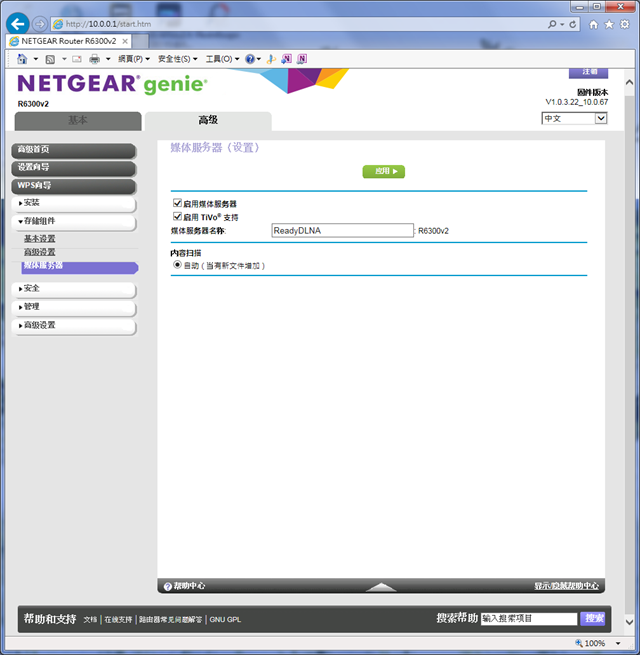Click the browser back arrow button

pyautogui.click(x=18, y=24)
